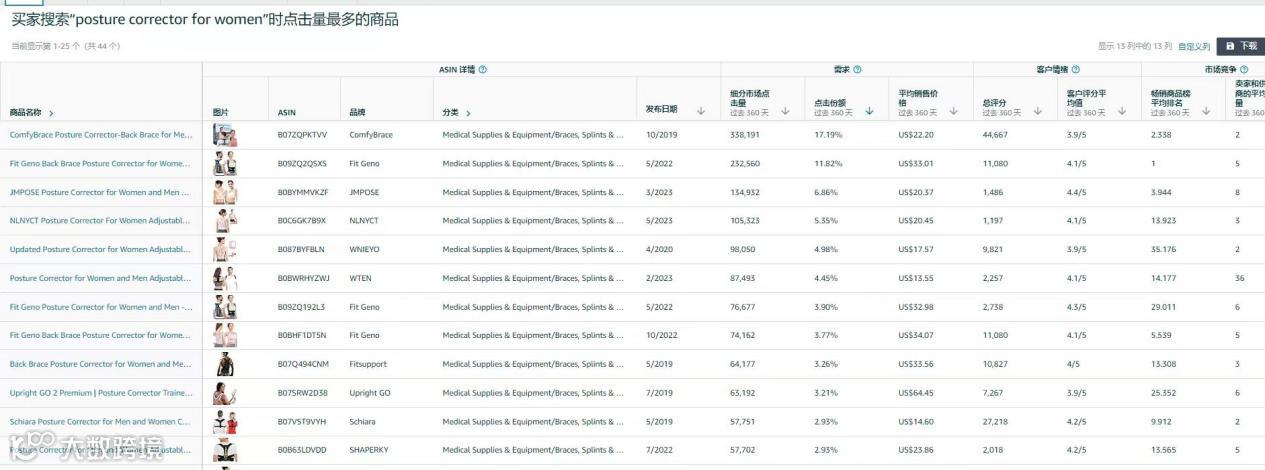Click the 图片 column header
This screenshot has height=470, width=1265.
coord(221,113)
